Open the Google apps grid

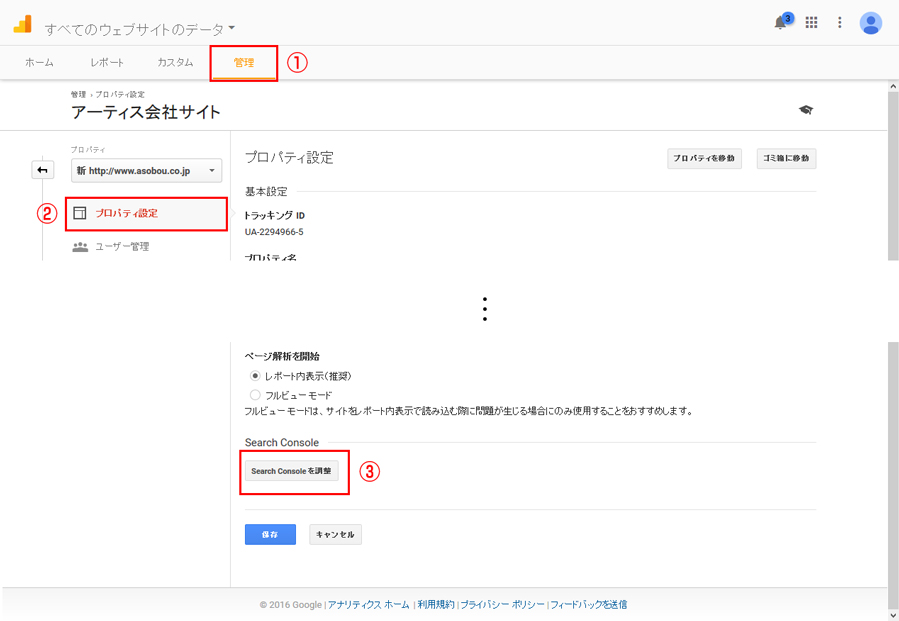(811, 22)
